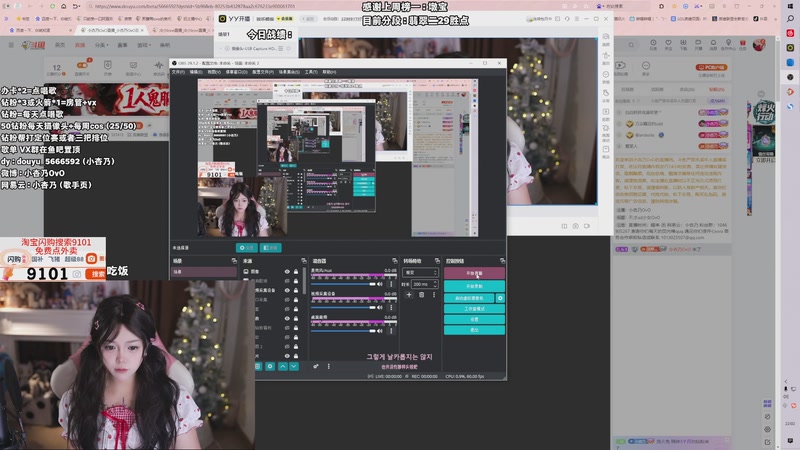Toggle 工作室模式 button in OBS controls
This screenshot has height=450, width=800.
pos(474,309)
